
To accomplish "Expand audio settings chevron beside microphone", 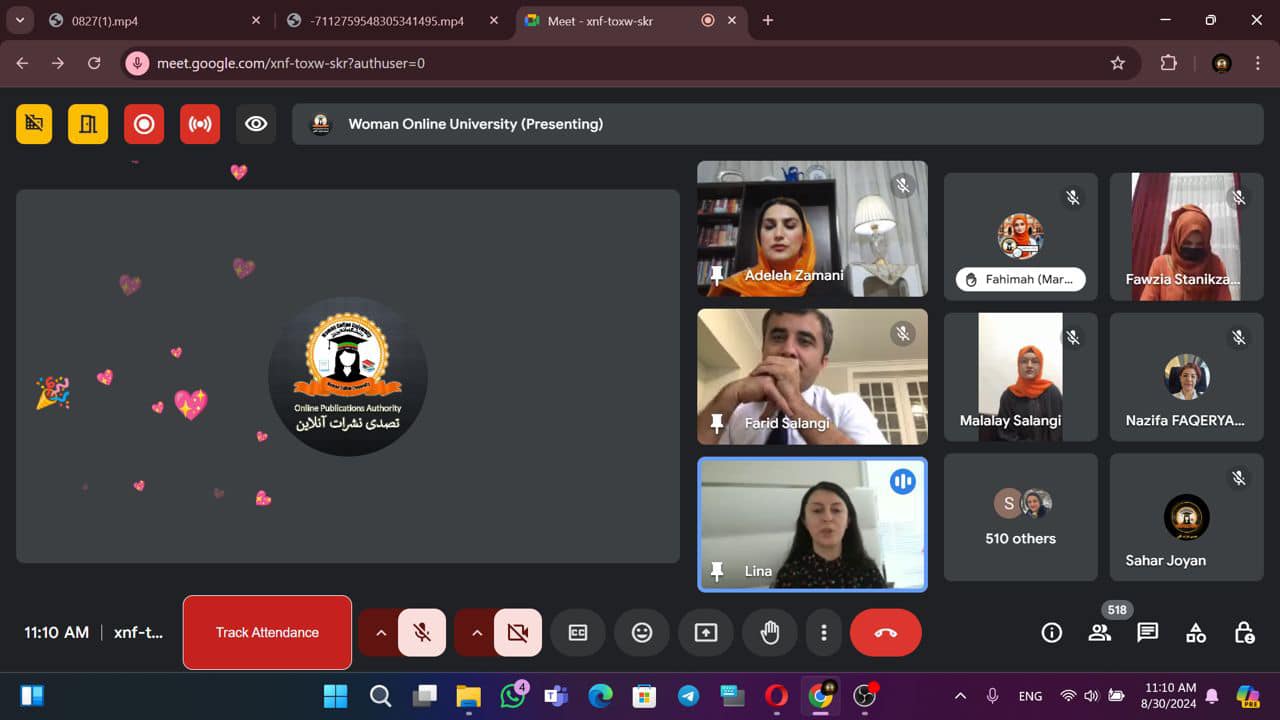I will (x=380, y=632).
